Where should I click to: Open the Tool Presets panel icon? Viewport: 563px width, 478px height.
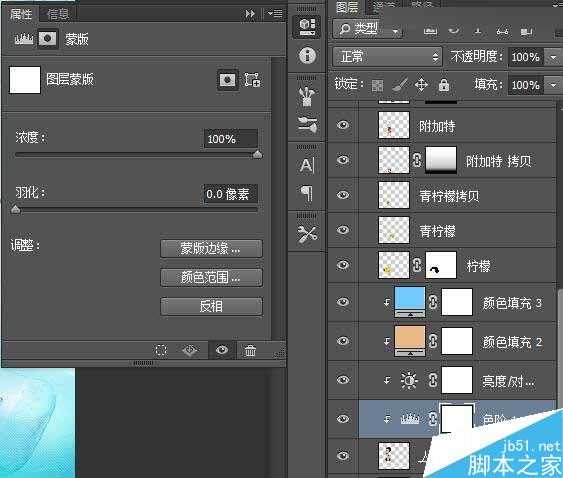[x=307, y=234]
